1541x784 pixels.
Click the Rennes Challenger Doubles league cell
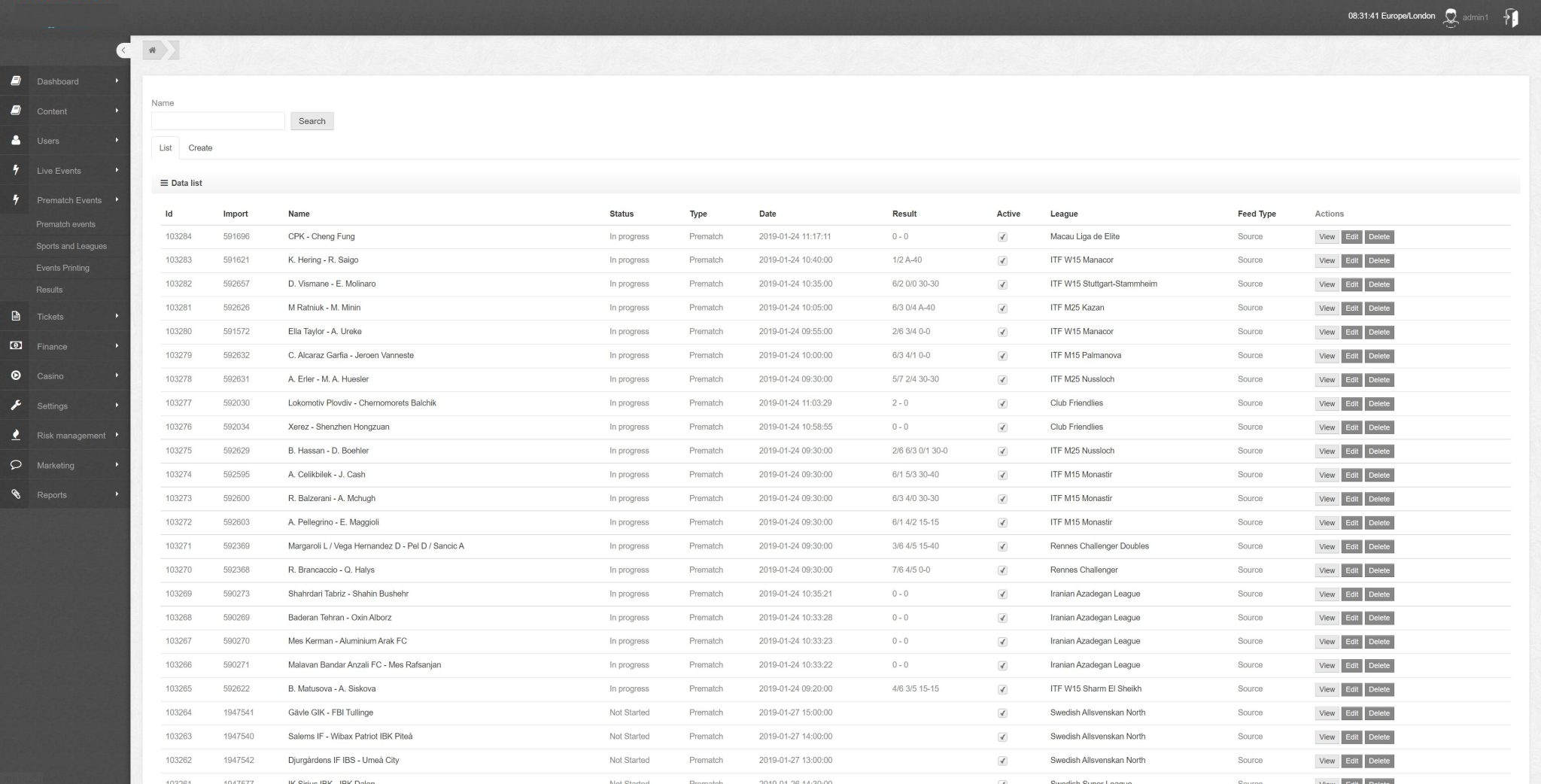coord(1099,546)
